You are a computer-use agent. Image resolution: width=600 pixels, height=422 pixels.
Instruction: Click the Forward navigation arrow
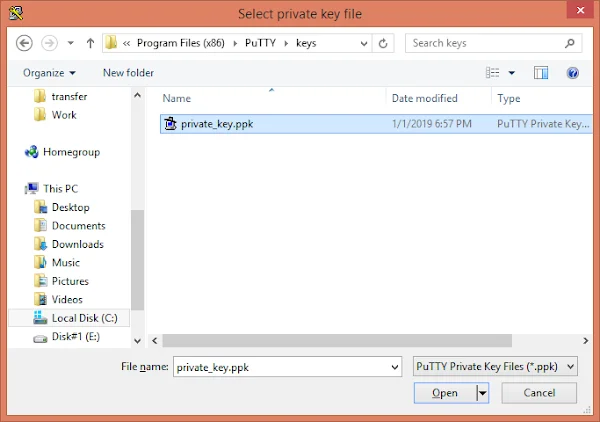[x=49, y=43]
